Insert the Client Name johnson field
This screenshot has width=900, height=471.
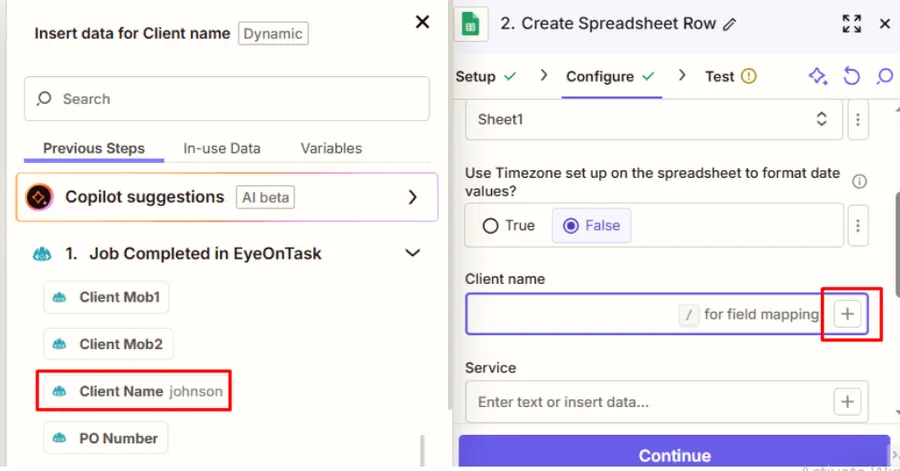(134, 391)
